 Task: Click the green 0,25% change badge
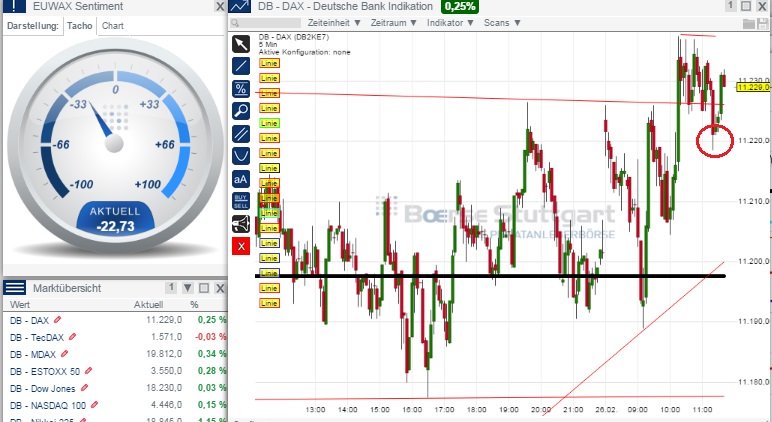460,6
